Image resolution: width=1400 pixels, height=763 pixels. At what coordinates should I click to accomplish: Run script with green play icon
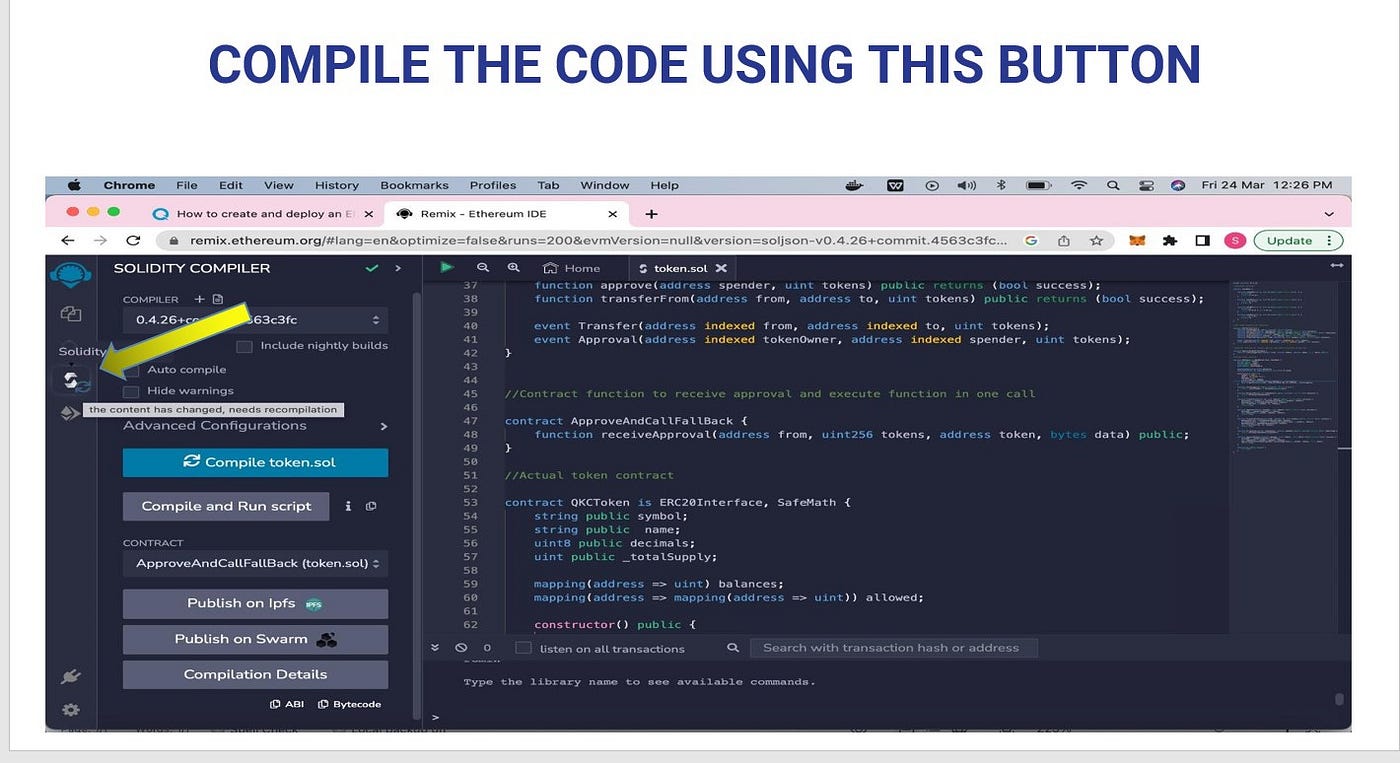(x=447, y=267)
